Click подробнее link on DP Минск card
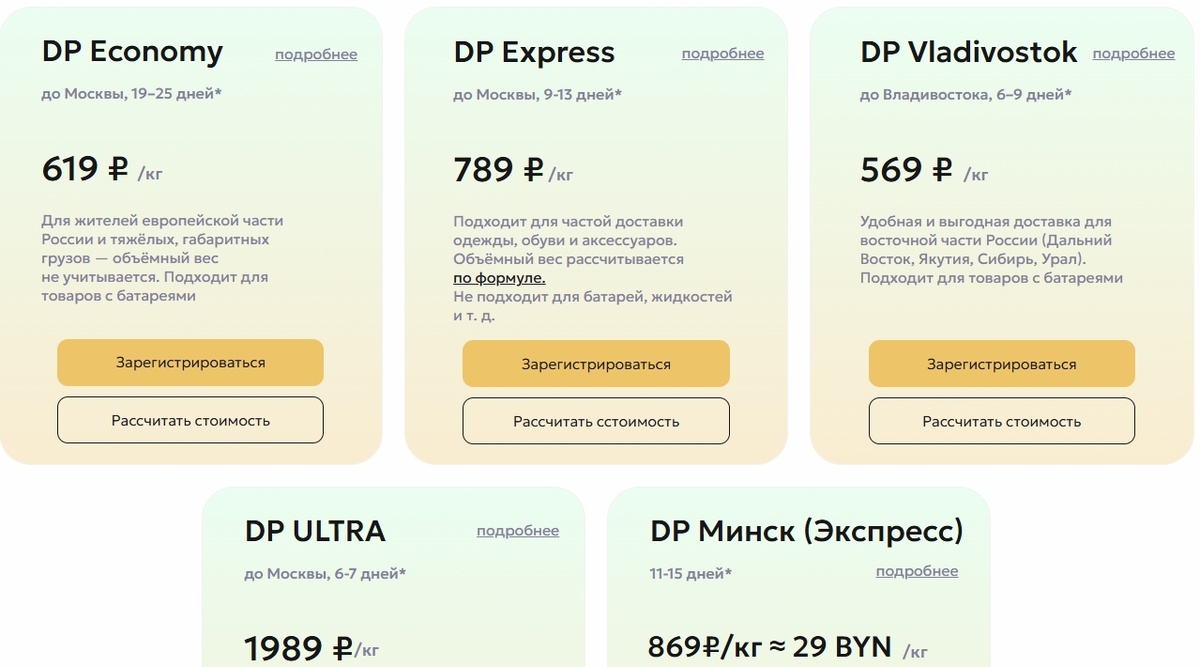1200x667 pixels. tap(916, 571)
